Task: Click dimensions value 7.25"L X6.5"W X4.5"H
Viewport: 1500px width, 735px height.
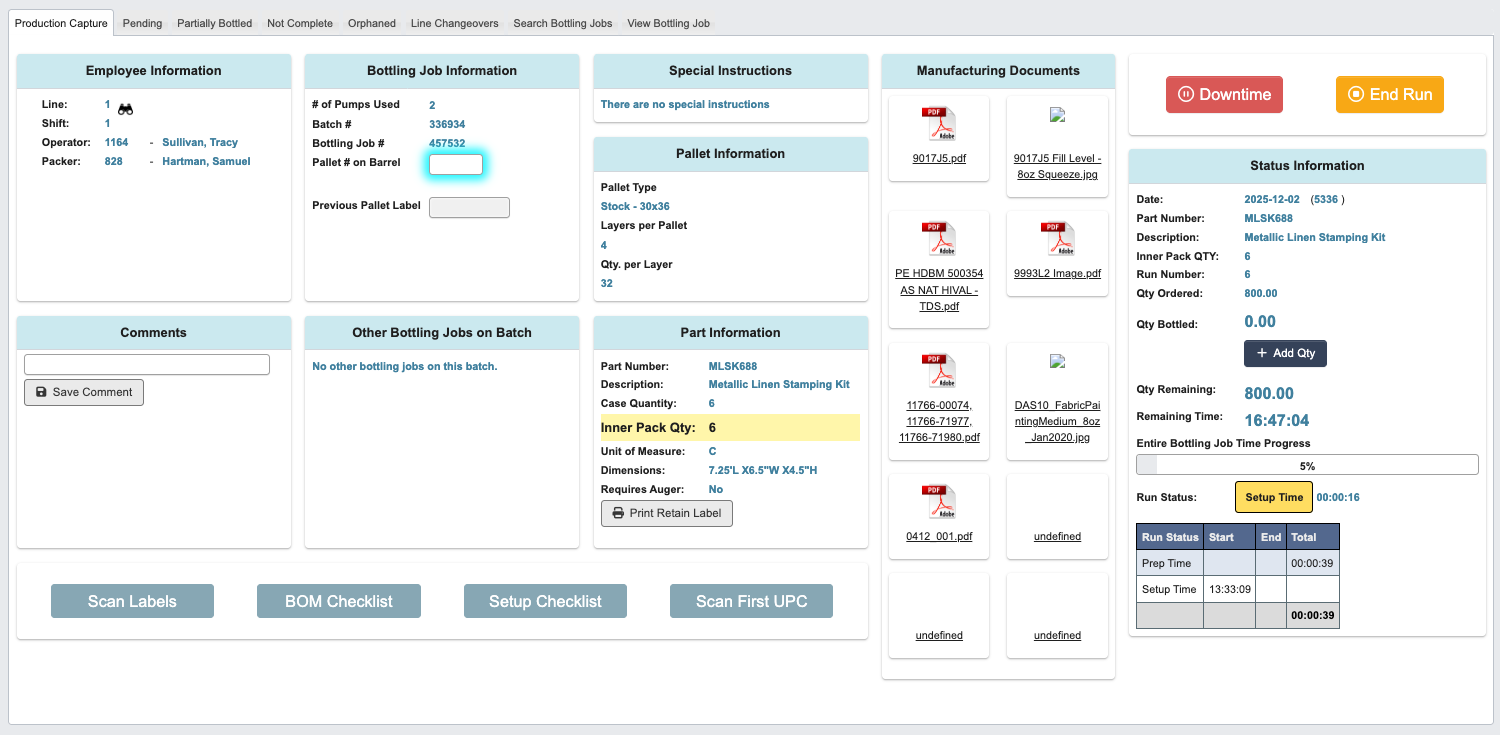Action: [762, 470]
